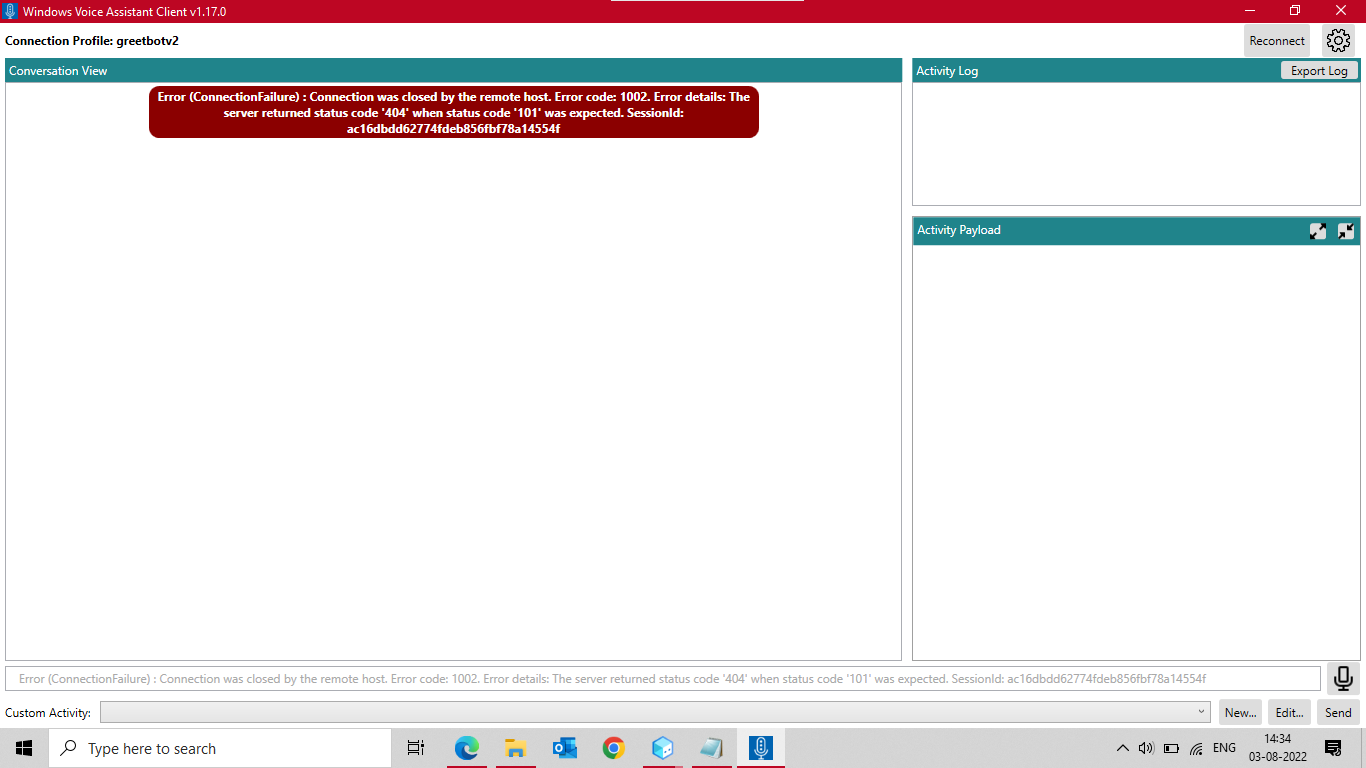1366x768 pixels.
Task: Open Task View from the taskbar
Action: (x=416, y=747)
